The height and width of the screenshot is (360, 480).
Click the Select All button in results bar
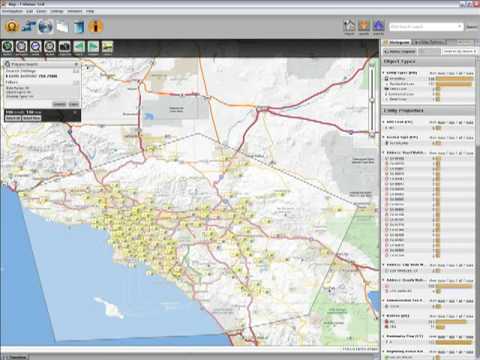tap(13, 118)
